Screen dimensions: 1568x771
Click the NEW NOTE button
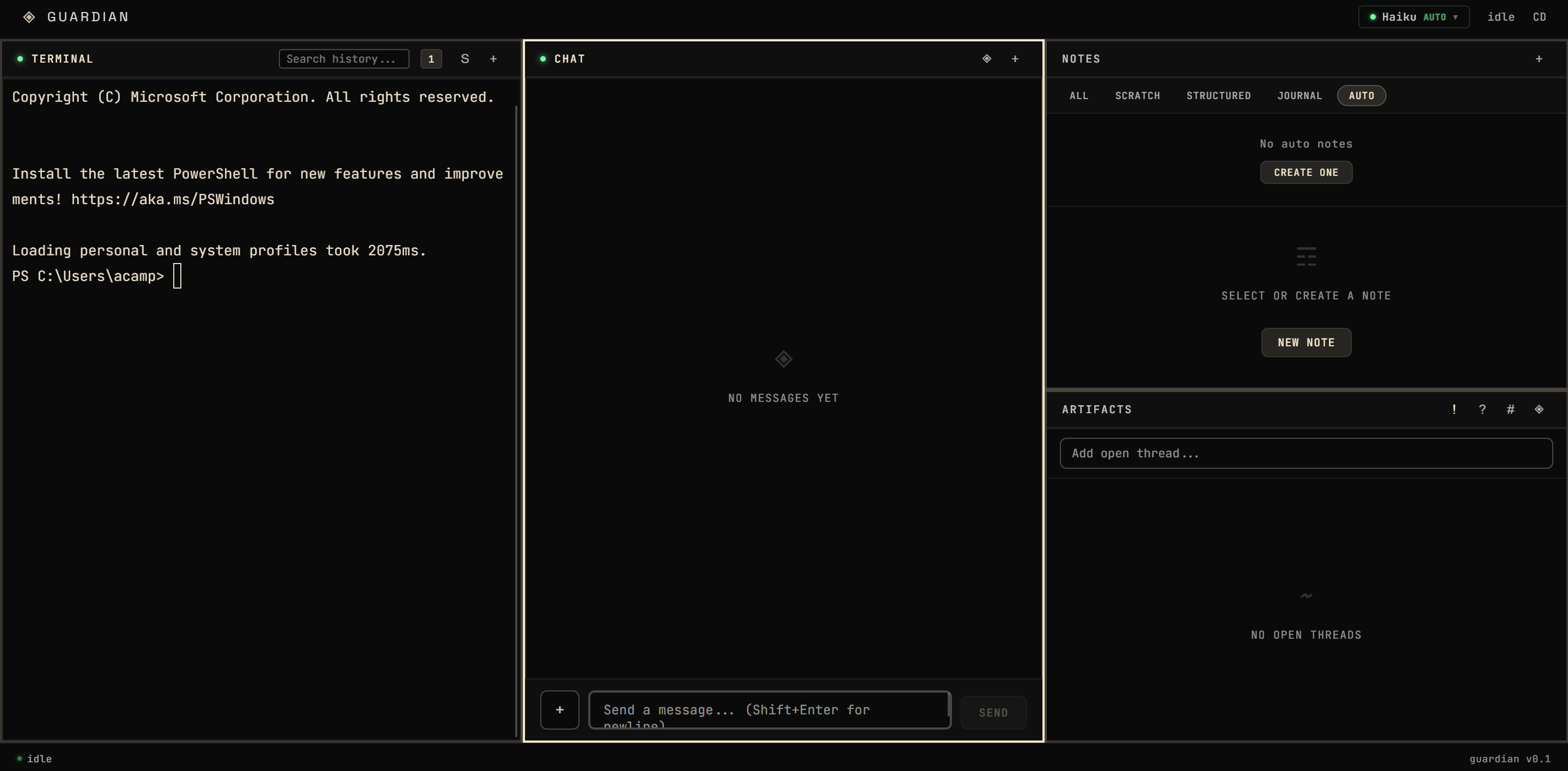pos(1306,342)
